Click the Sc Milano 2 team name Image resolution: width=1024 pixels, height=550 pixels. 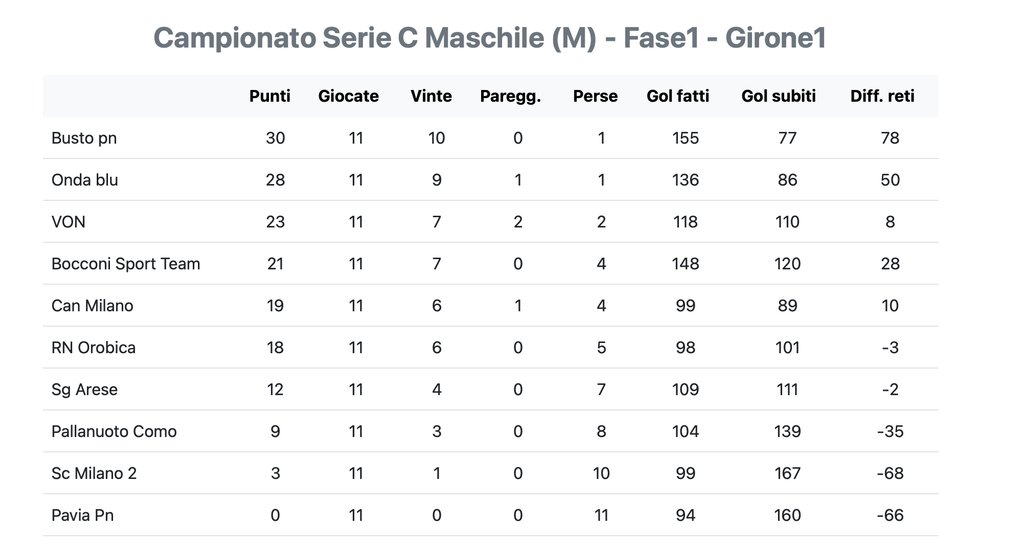point(94,474)
